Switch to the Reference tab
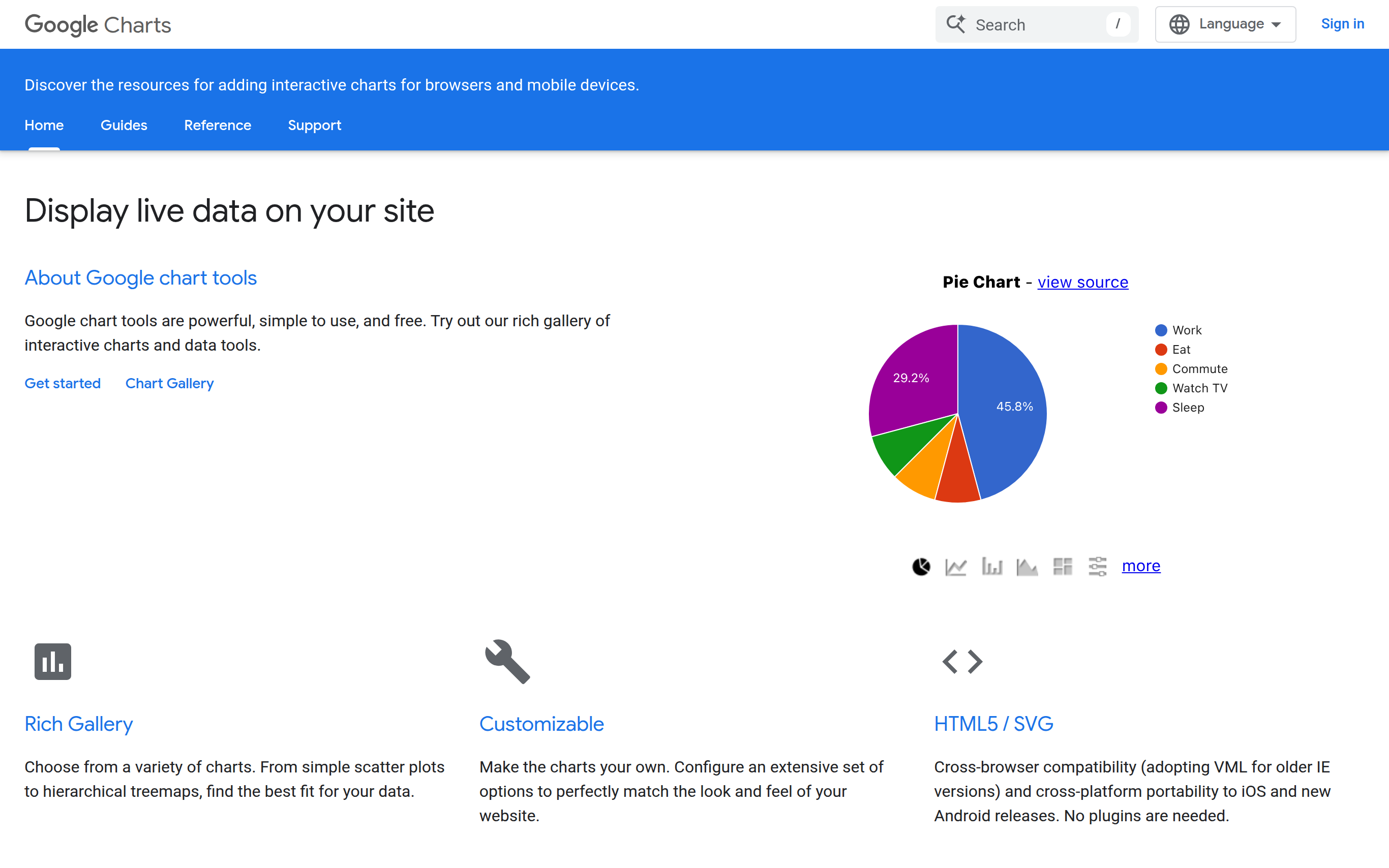The width and height of the screenshot is (1389, 868). click(218, 125)
